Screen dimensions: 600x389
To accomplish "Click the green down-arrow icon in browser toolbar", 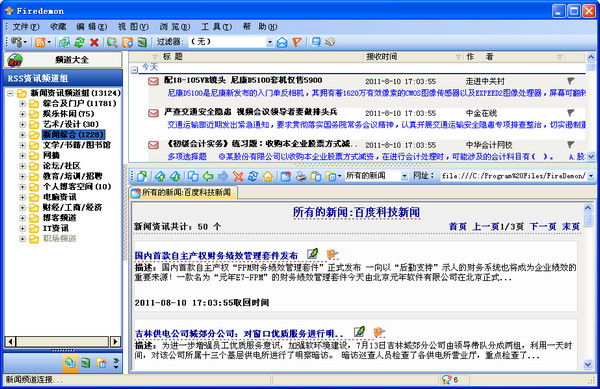I will click(175, 176).
